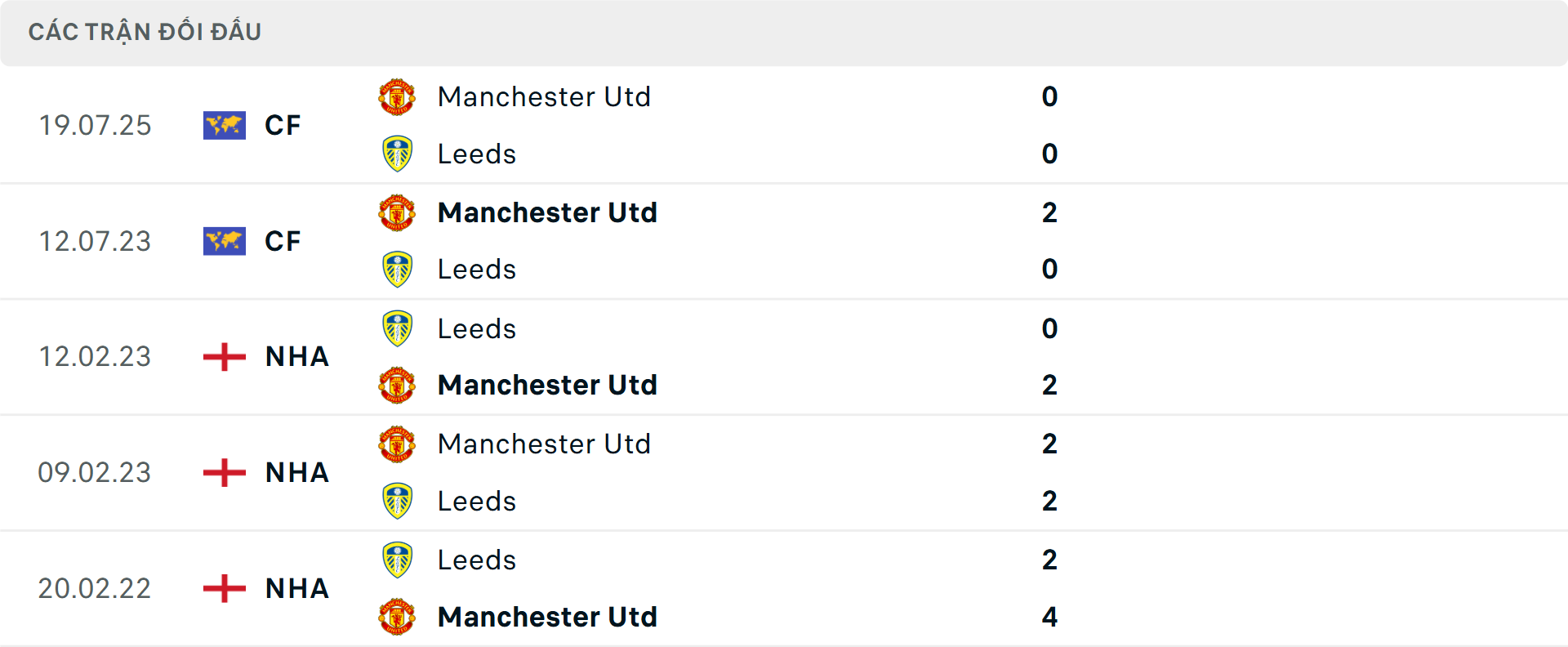Click the Manchester Utd crest in the 19.07.25 row
This screenshot has width=1568, height=647.
click(397, 96)
